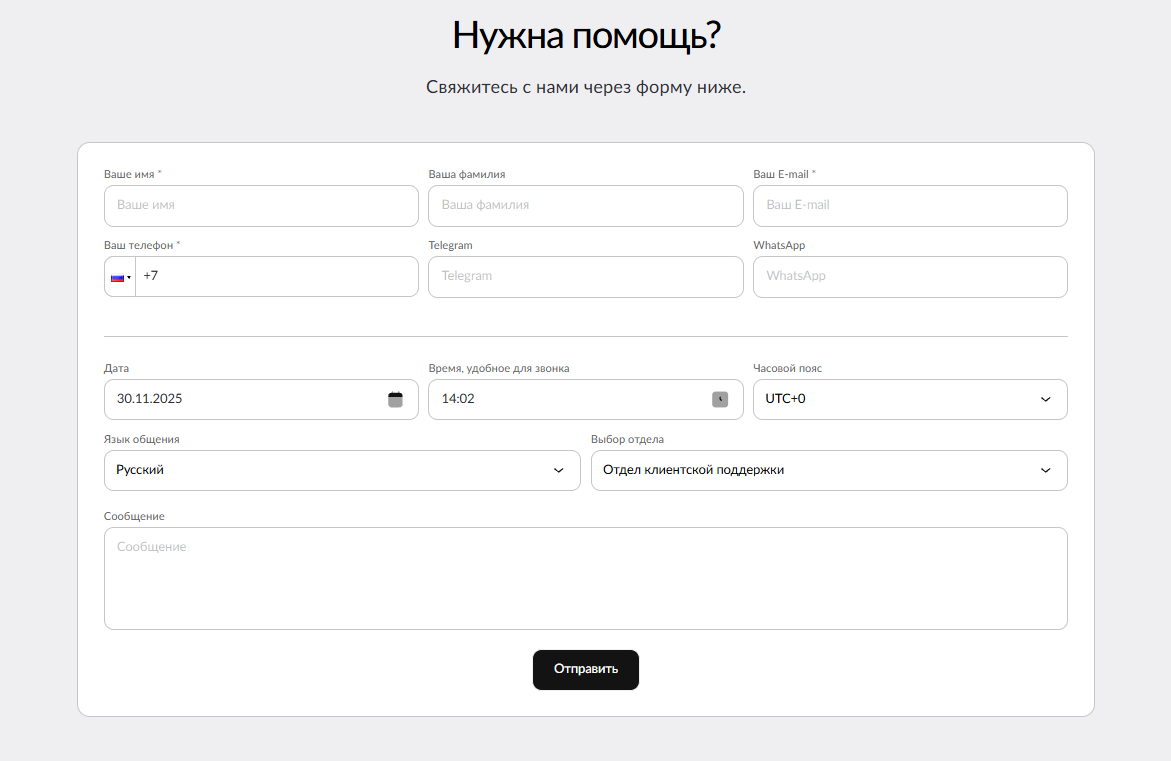Click into the Ваша фамилия field

coord(585,205)
